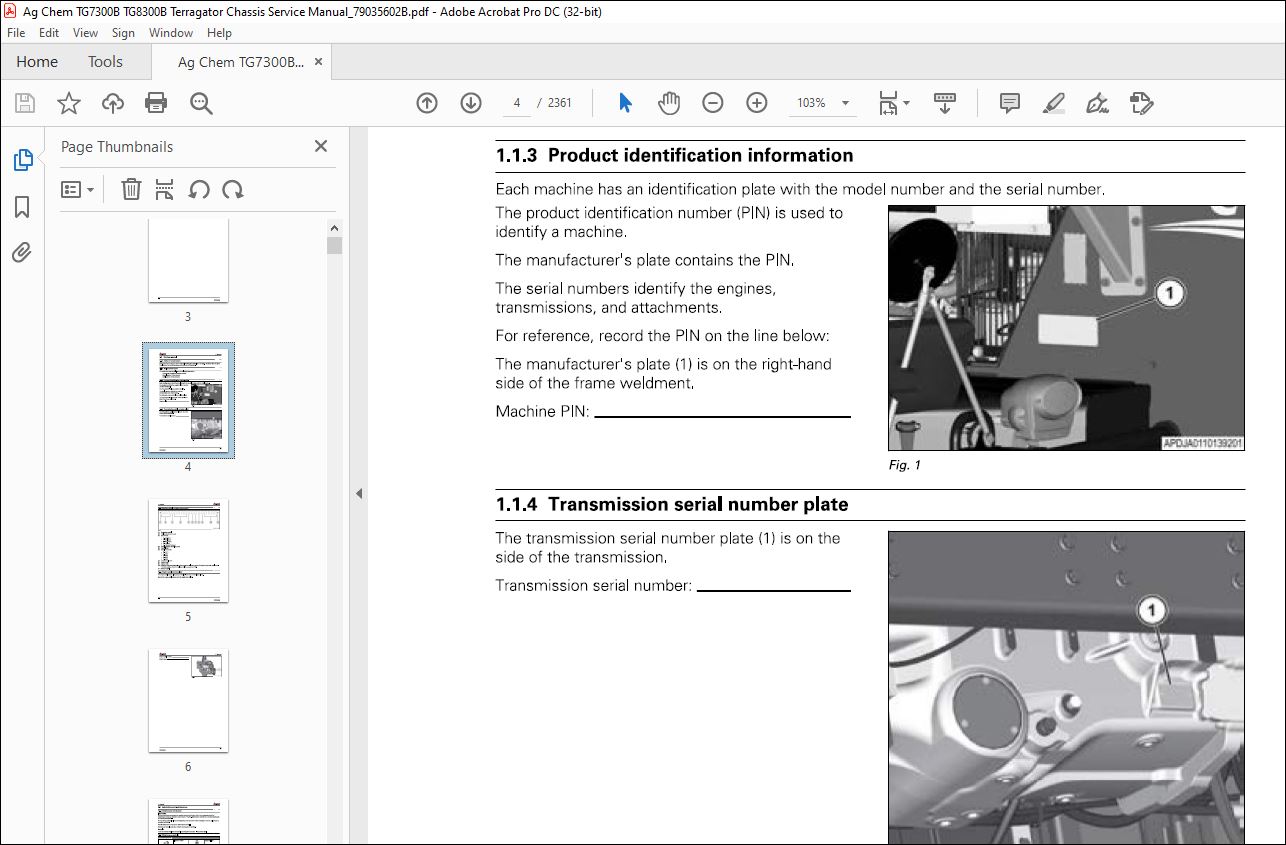Collapse navigation pane arrow

358,493
